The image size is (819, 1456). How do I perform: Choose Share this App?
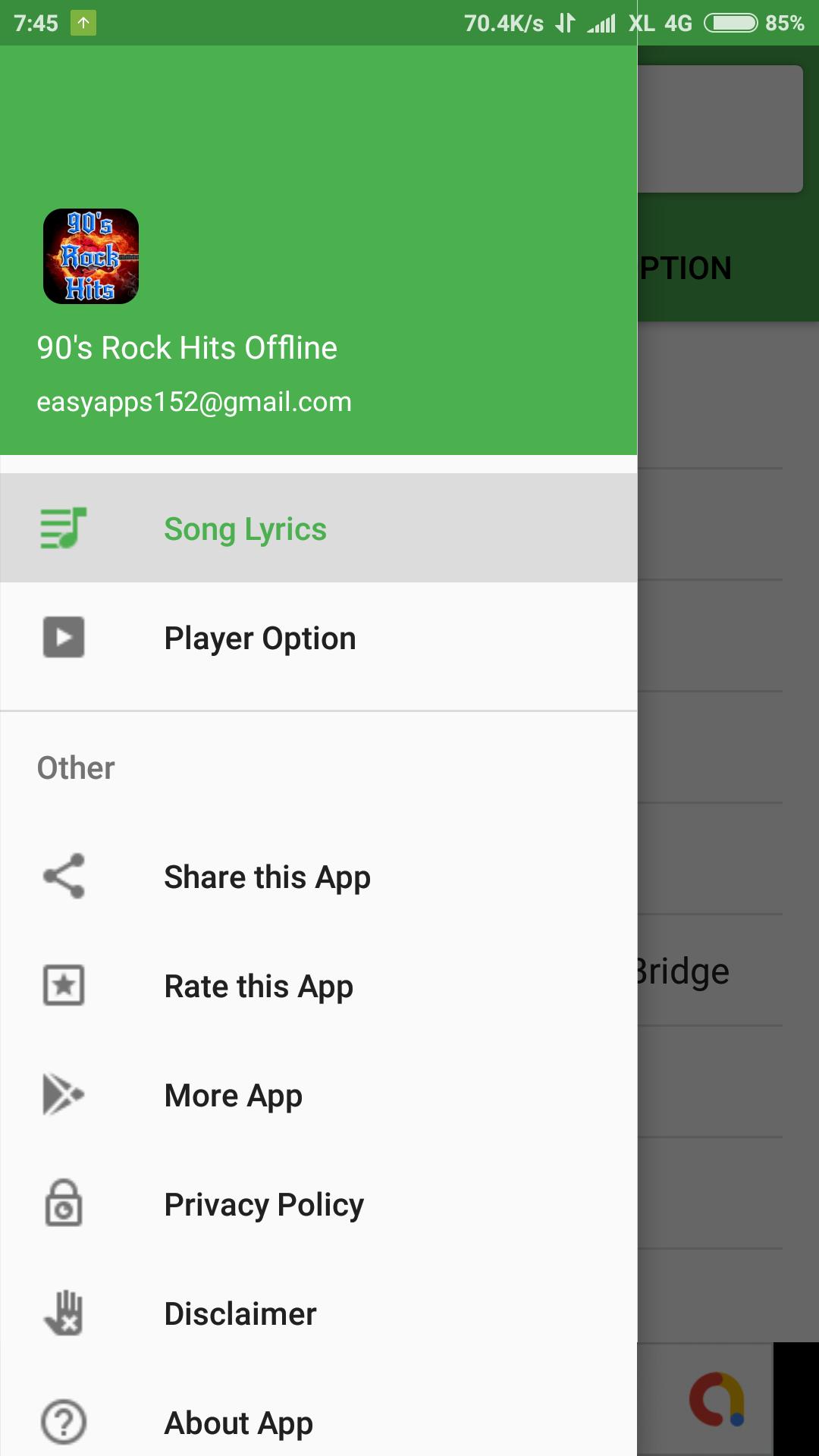coord(267,877)
